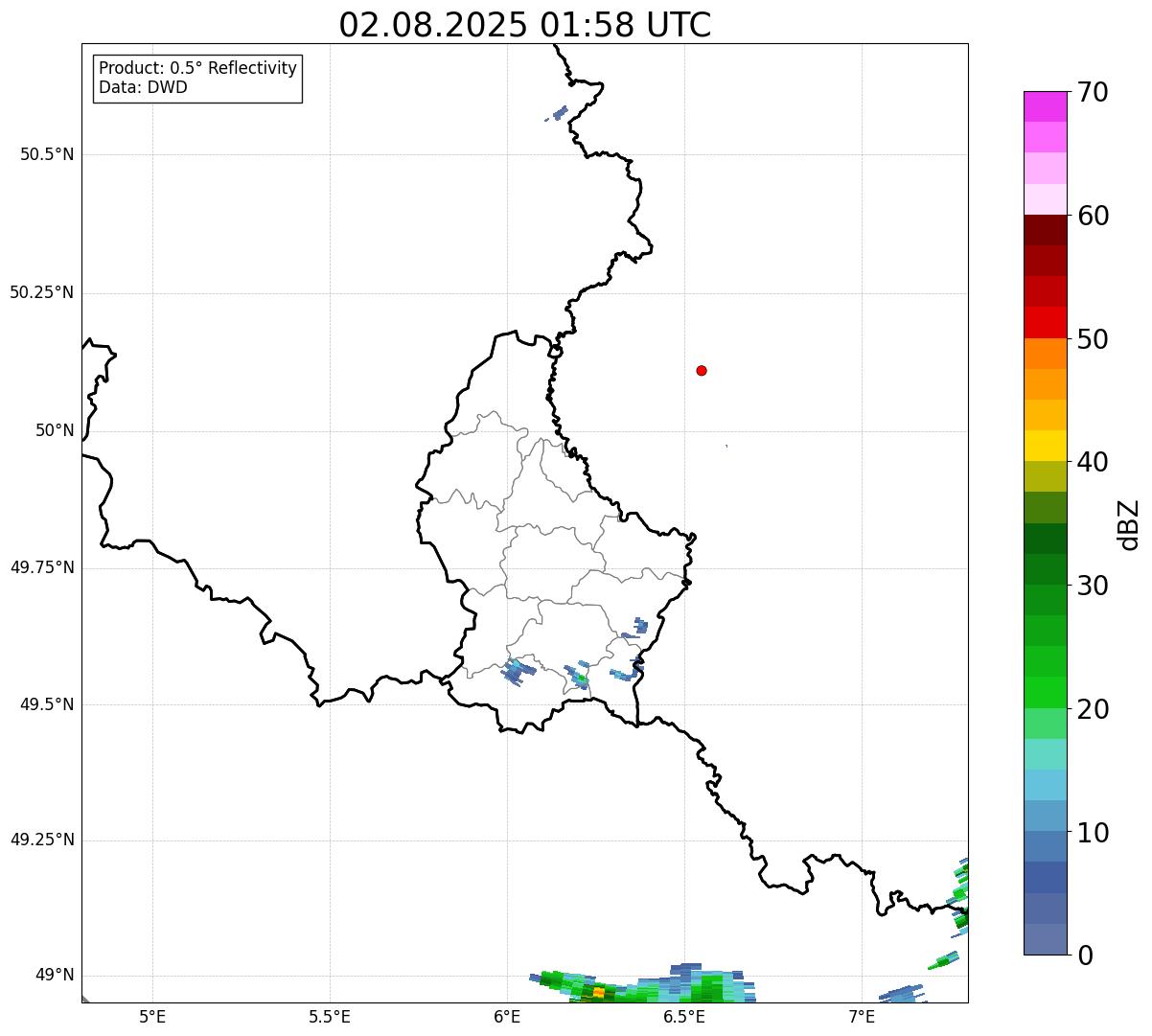Click the 6°E longitude label
This screenshot has height=1036, width=1152.
(507, 1017)
